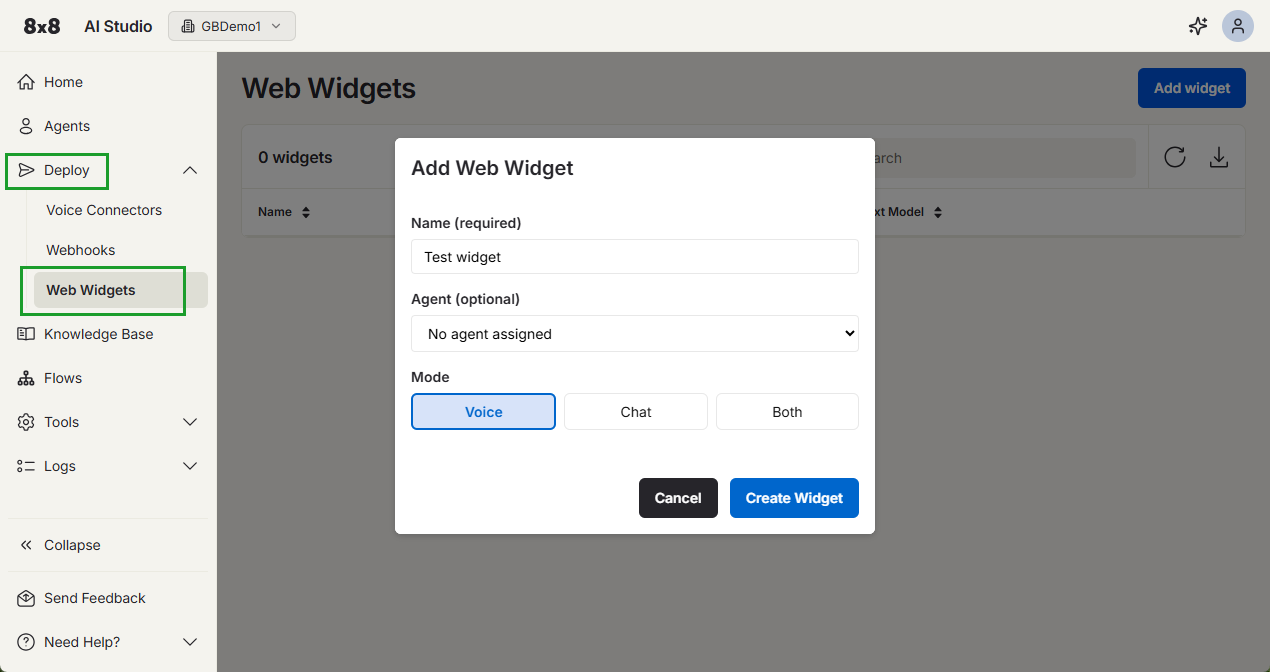1270x672 pixels.
Task: Click the Collapse double-chevron icon
Action: click(26, 545)
